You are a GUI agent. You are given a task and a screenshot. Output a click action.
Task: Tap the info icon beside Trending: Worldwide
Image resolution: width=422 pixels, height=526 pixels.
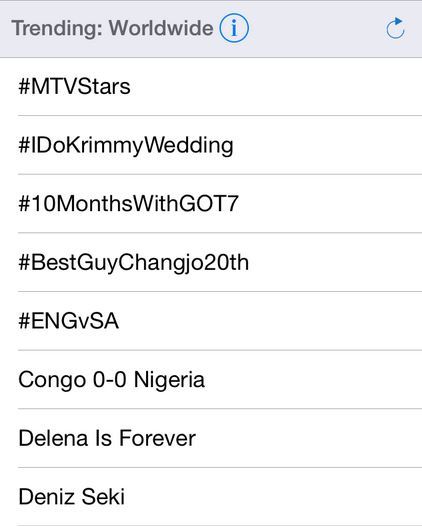234,28
